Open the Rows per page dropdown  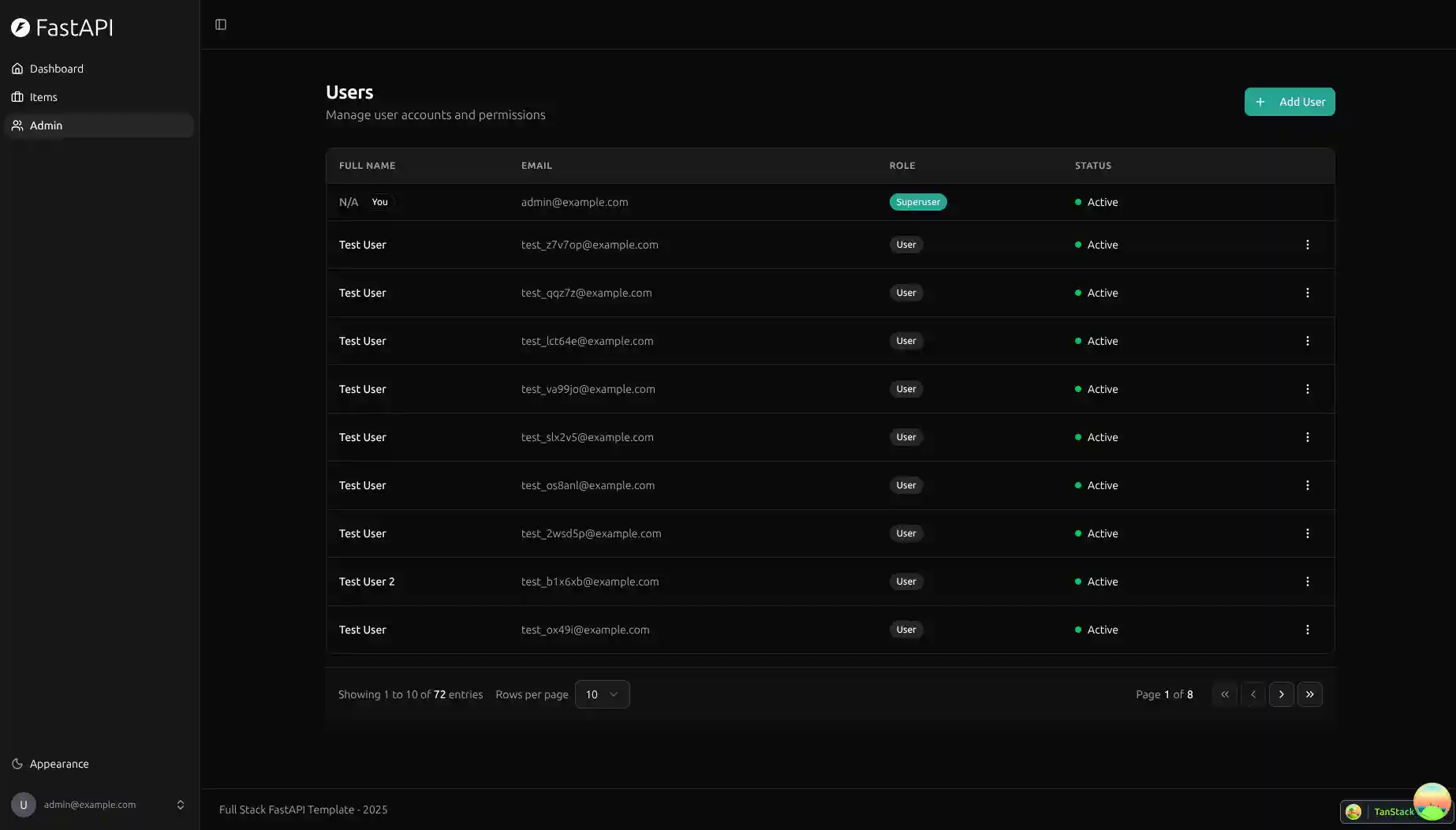tap(602, 694)
